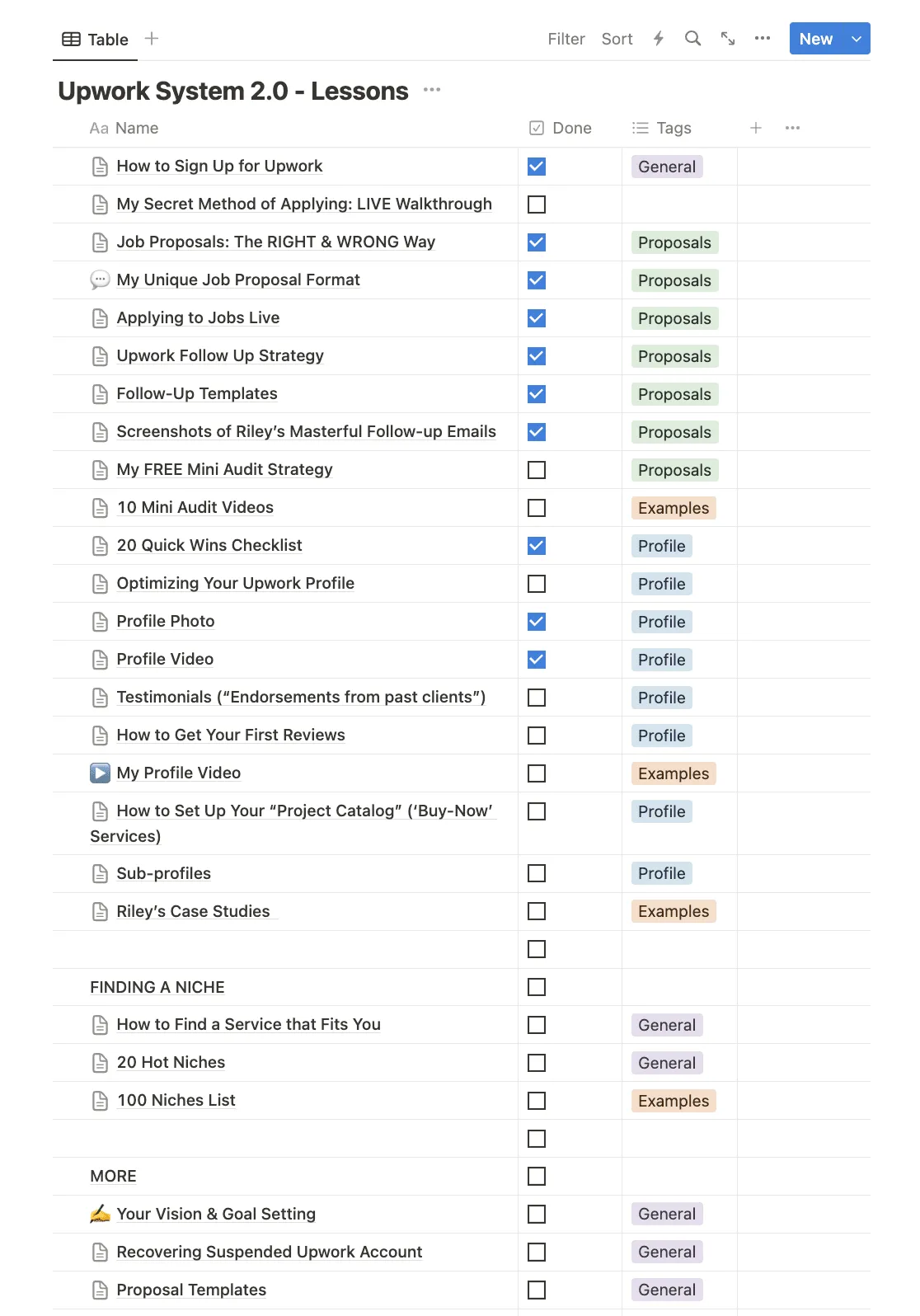Click Proposals tag on Applying to Jobs Live row
The width and height of the screenshot is (920, 1316).
(x=674, y=318)
